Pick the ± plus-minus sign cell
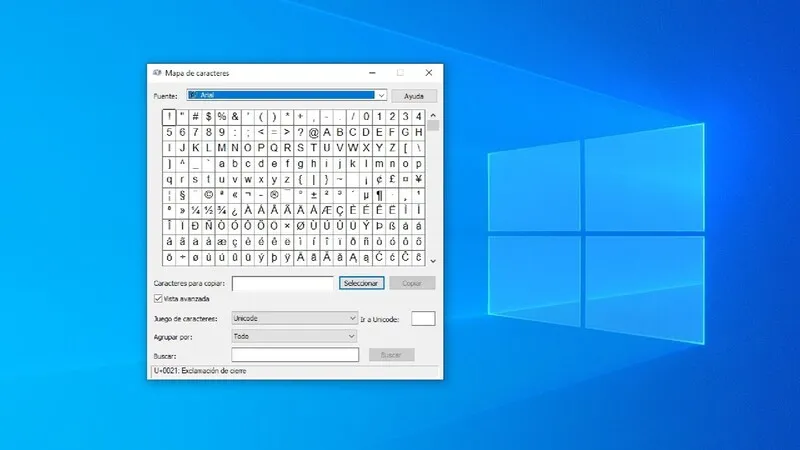 pos(313,195)
